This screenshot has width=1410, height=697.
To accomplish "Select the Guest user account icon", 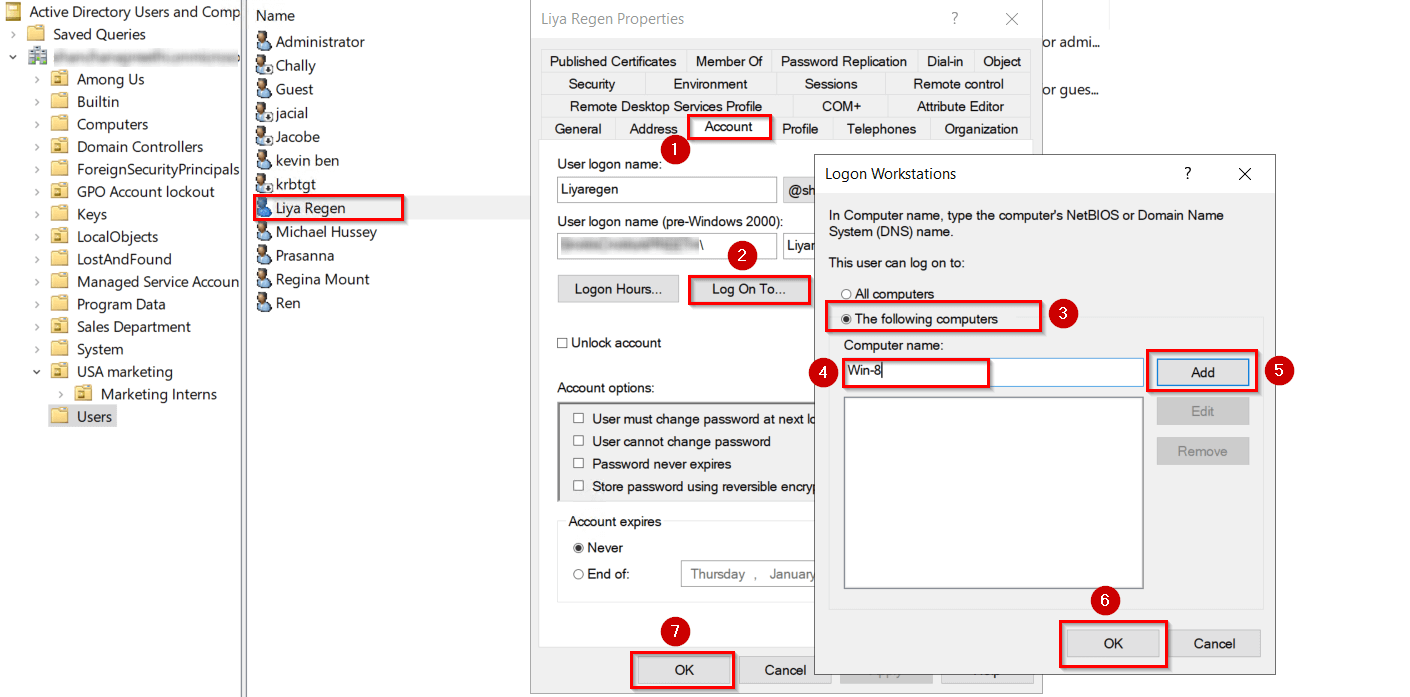I will pyautogui.click(x=264, y=89).
